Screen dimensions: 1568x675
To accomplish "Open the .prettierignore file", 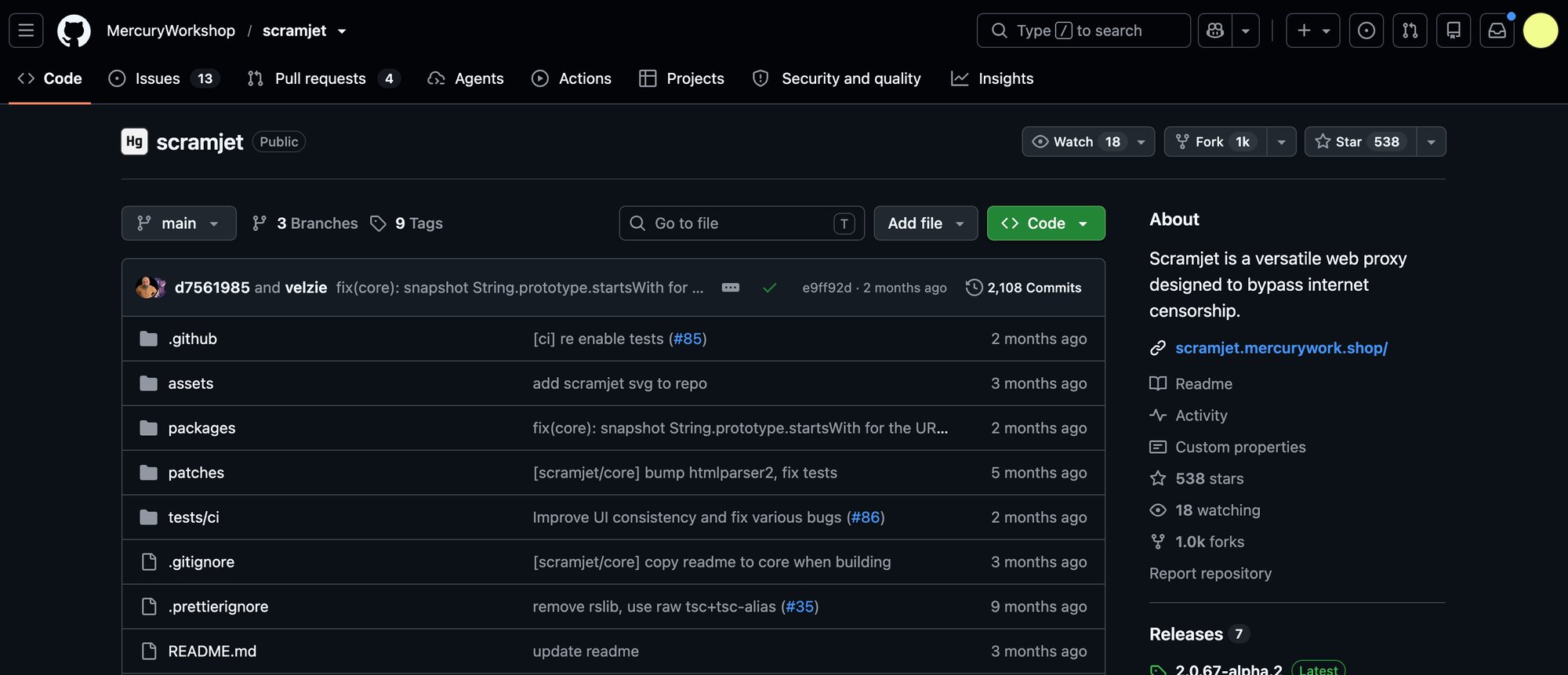I will click(x=218, y=607).
